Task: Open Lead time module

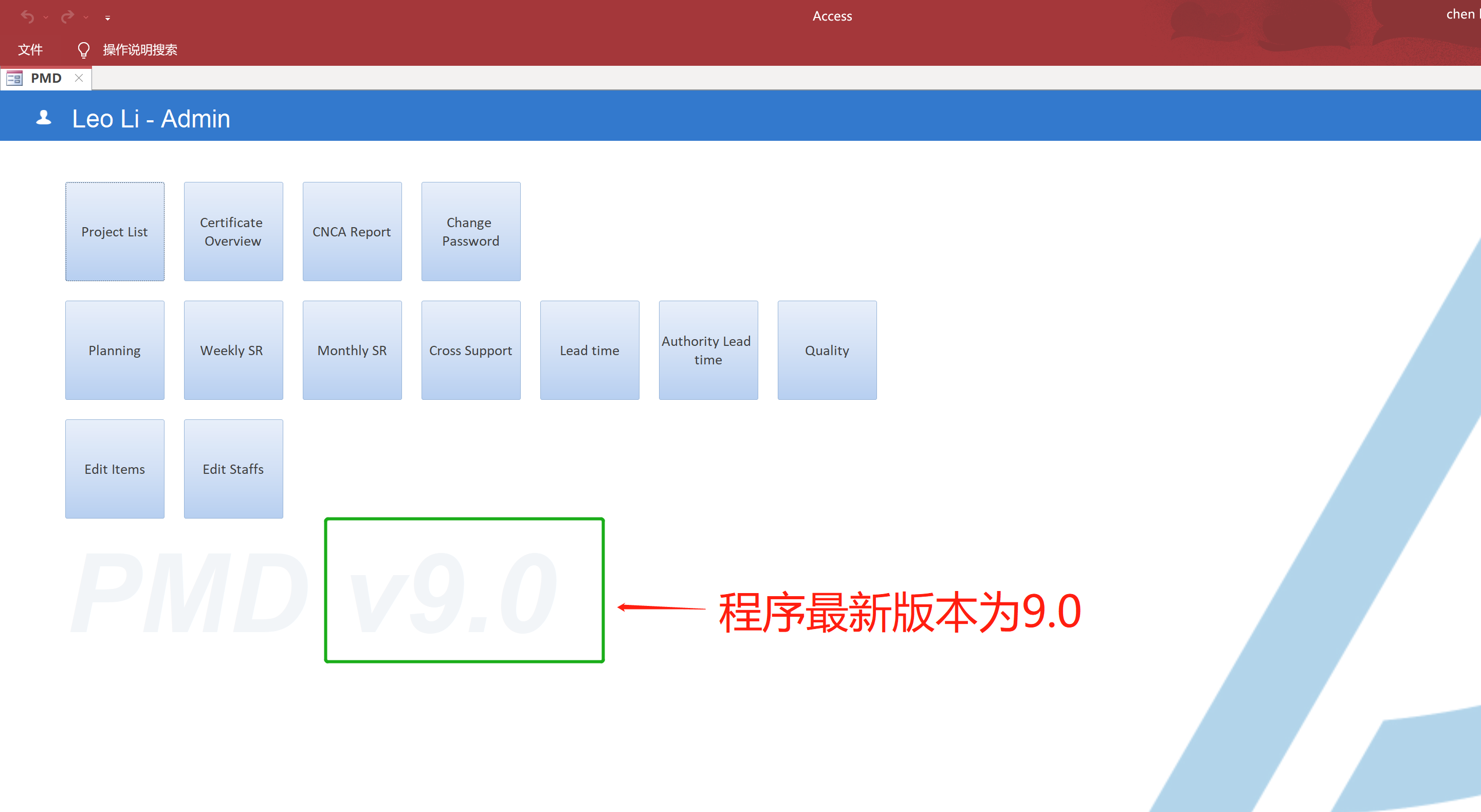Action: [589, 350]
